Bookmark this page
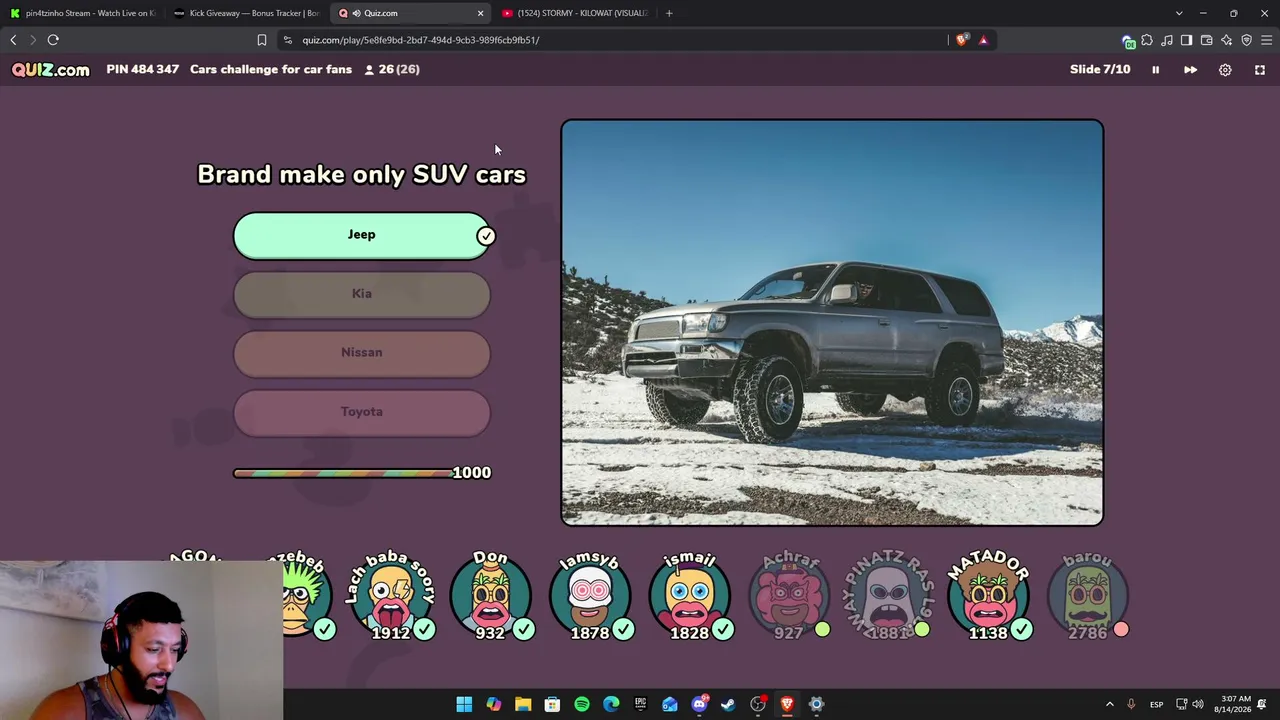Image resolution: width=1280 pixels, height=720 pixels. coord(262,40)
